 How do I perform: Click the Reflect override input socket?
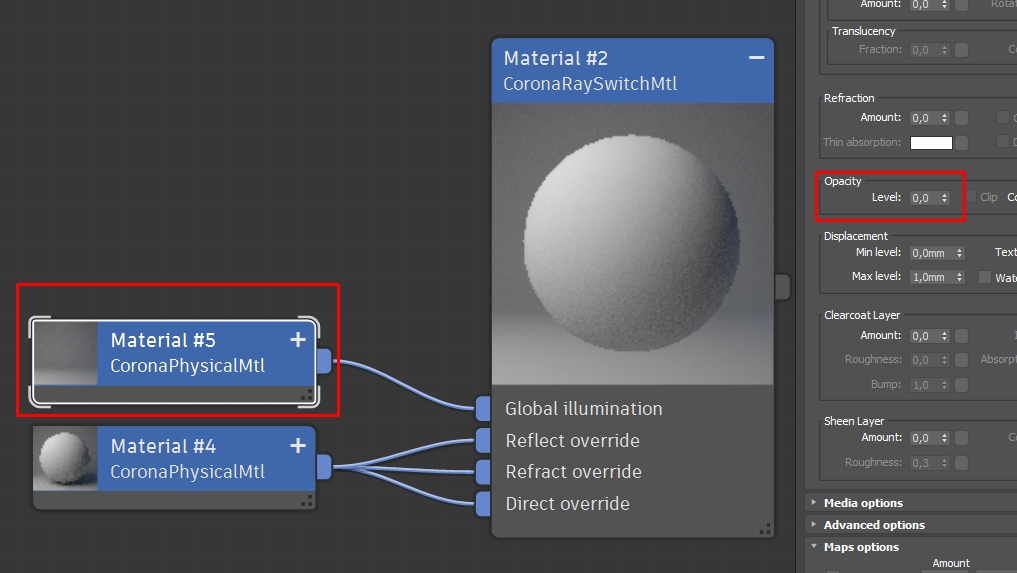click(x=483, y=440)
